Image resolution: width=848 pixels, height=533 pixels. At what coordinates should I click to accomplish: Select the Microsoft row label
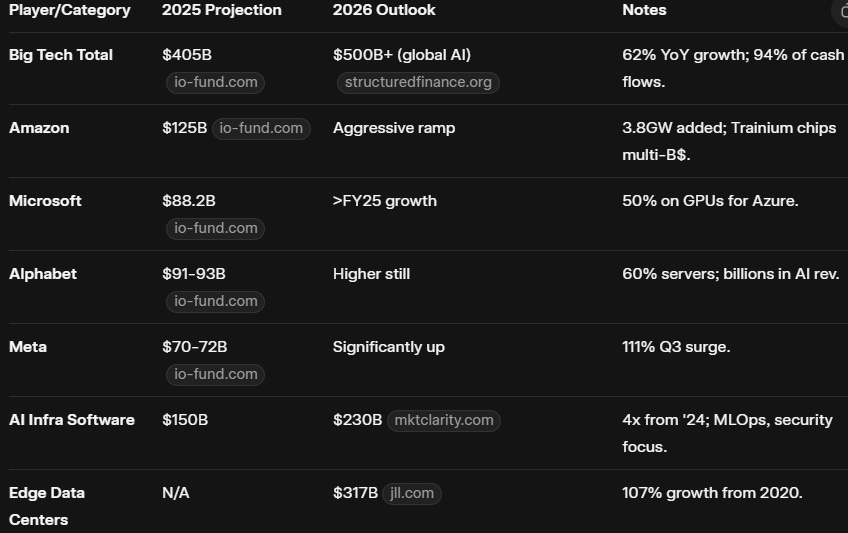pos(45,201)
